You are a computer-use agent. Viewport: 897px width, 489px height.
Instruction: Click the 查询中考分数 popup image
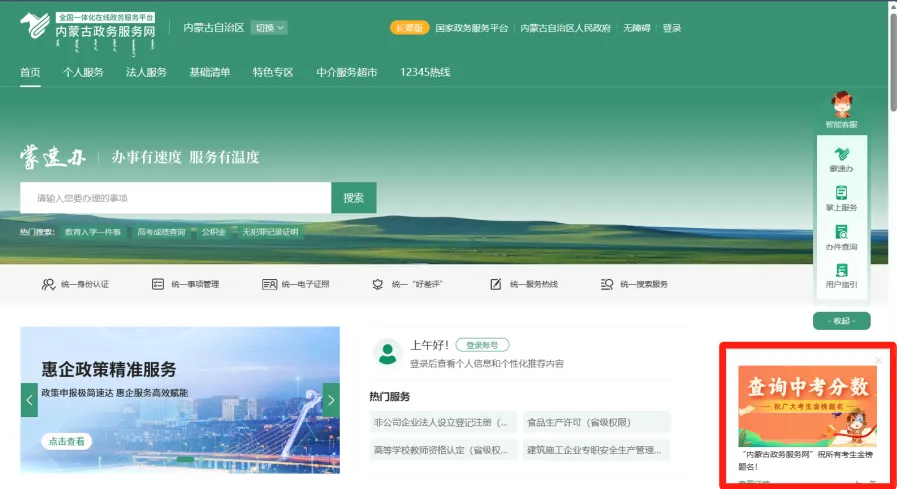tap(807, 406)
